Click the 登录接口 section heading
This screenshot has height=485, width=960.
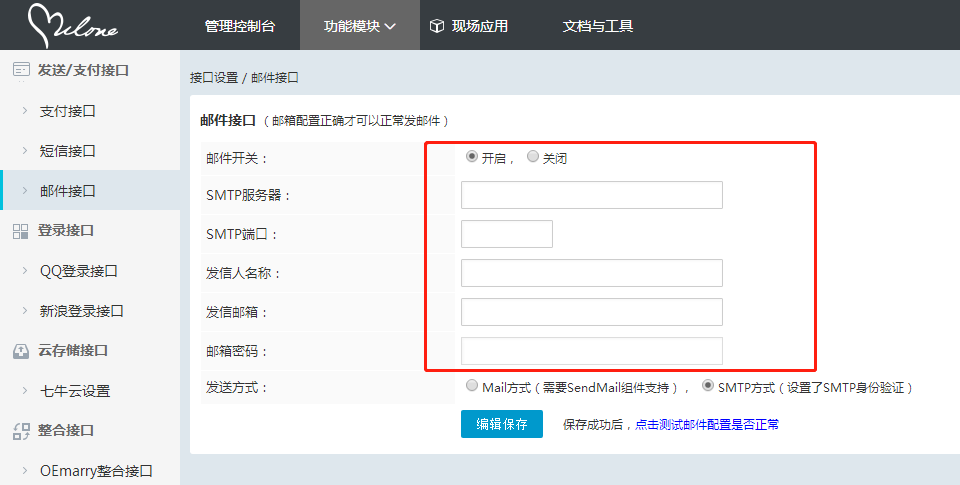click(66, 231)
